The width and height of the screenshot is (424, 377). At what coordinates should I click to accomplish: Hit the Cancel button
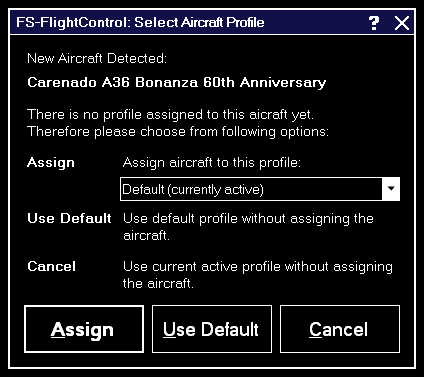(x=340, y=329)
